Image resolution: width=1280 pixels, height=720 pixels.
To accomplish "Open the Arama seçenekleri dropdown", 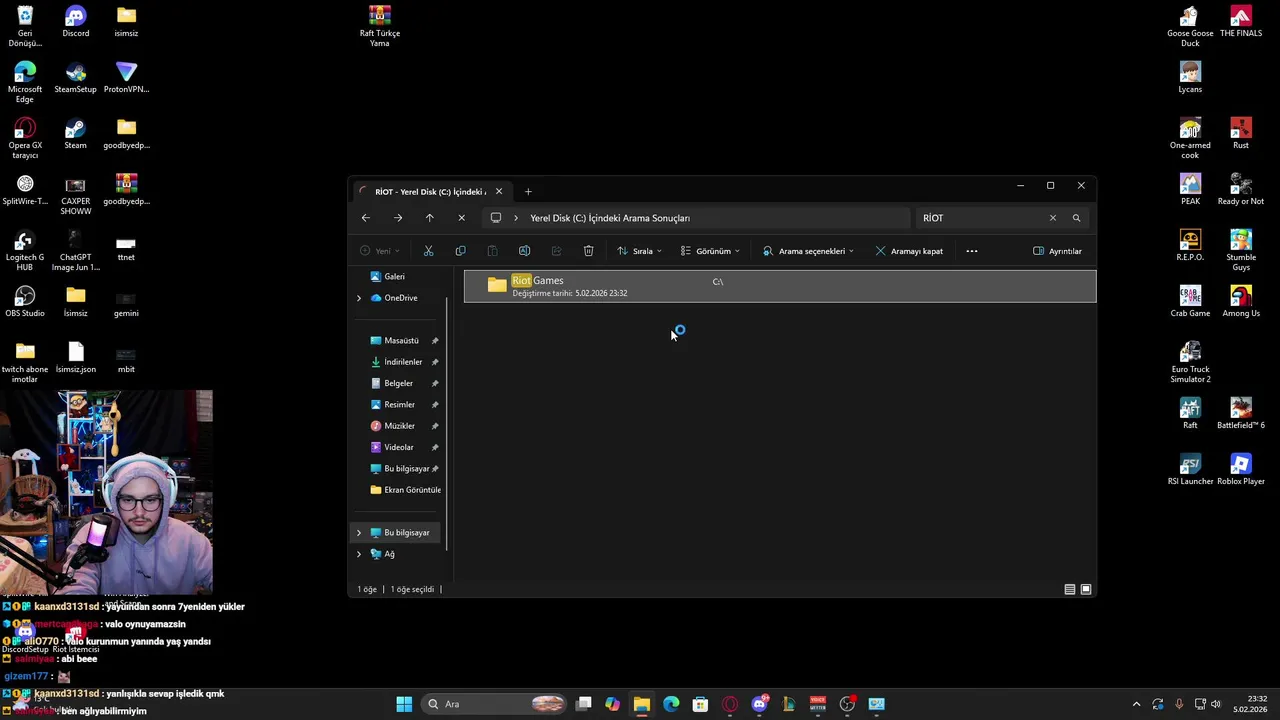I will tap(808, 251).
